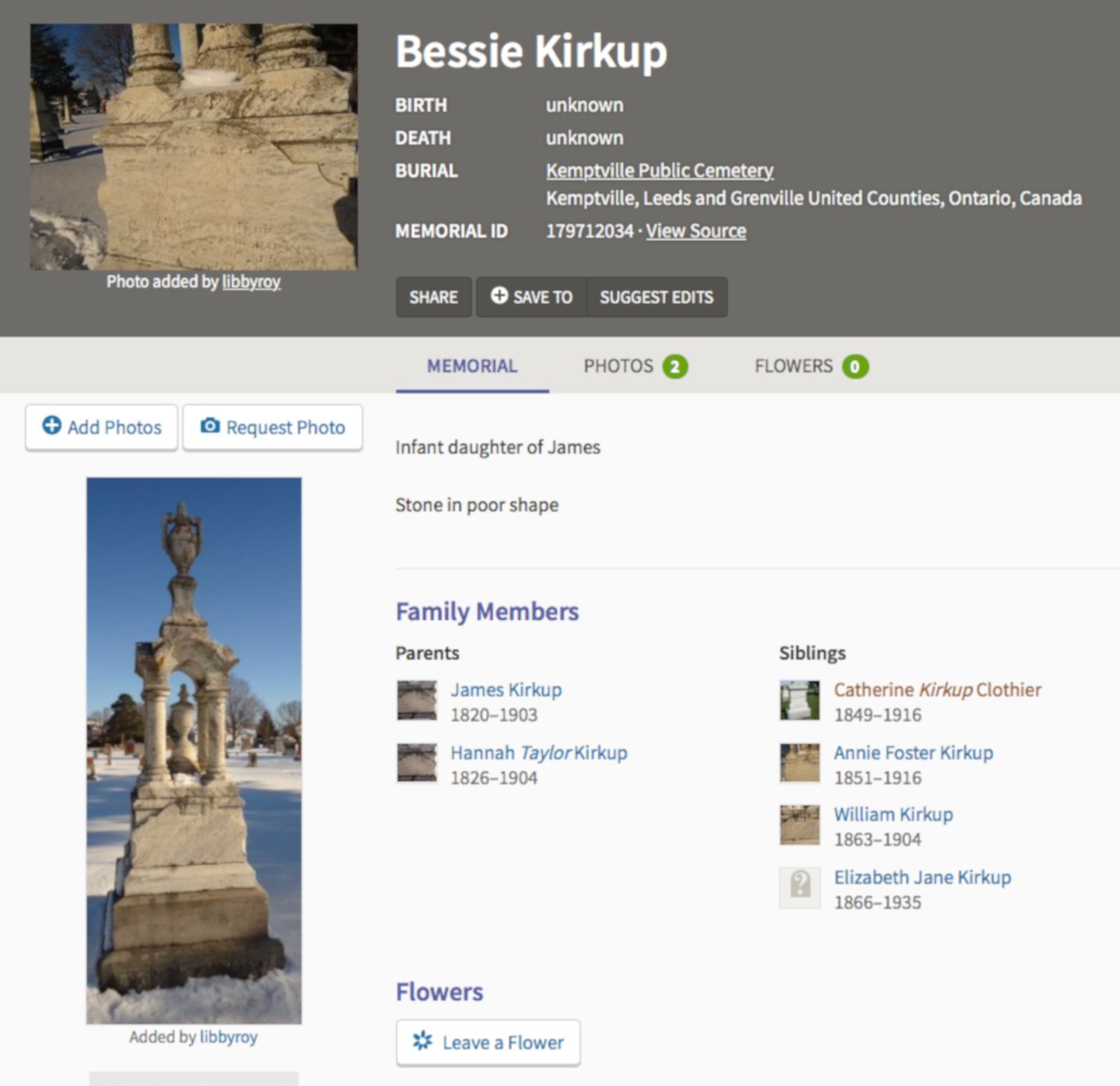1120x1086 pixels.
Task: Open the main gravestone header photo
Action: click(x=194, y=146)
